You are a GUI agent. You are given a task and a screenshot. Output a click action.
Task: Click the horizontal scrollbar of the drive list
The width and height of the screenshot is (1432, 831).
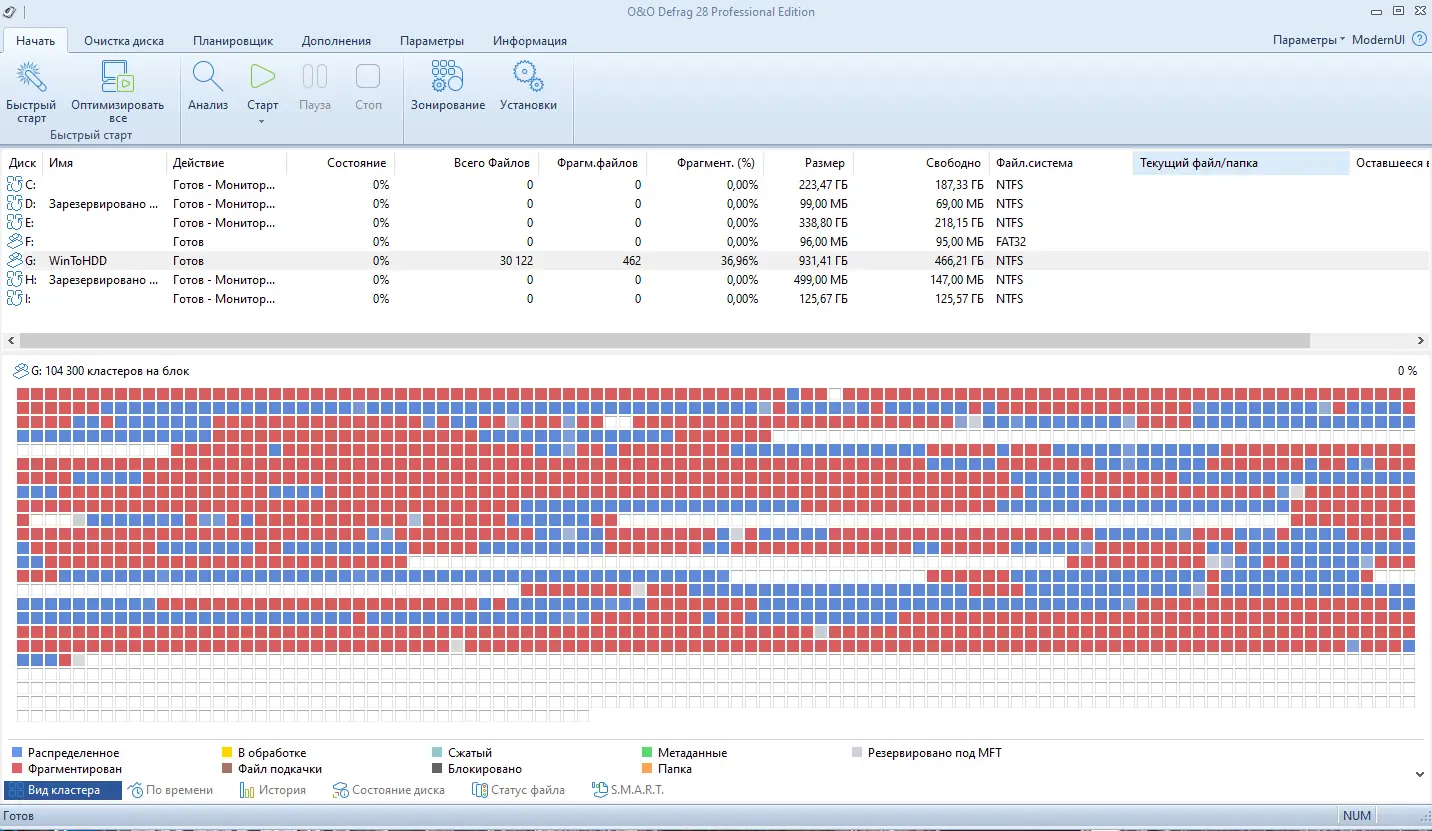pos(664,341)
